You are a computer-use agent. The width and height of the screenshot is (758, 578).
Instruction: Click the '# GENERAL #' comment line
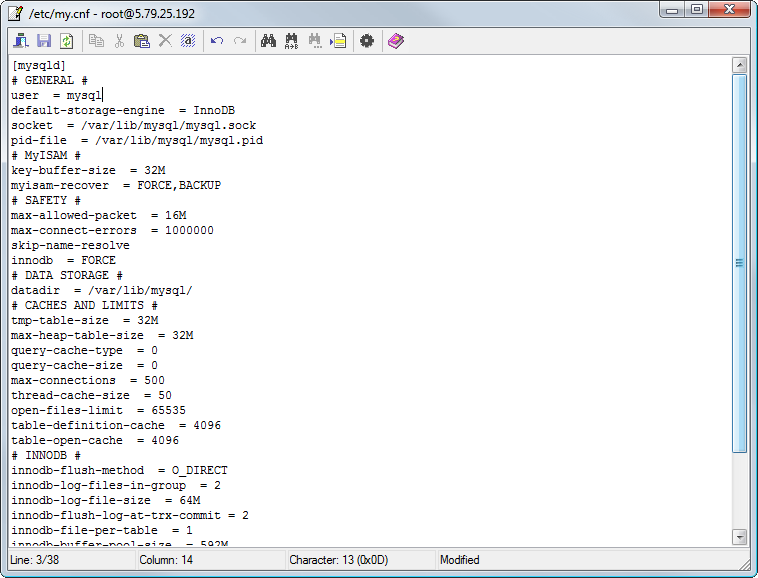tap(49, 80)
